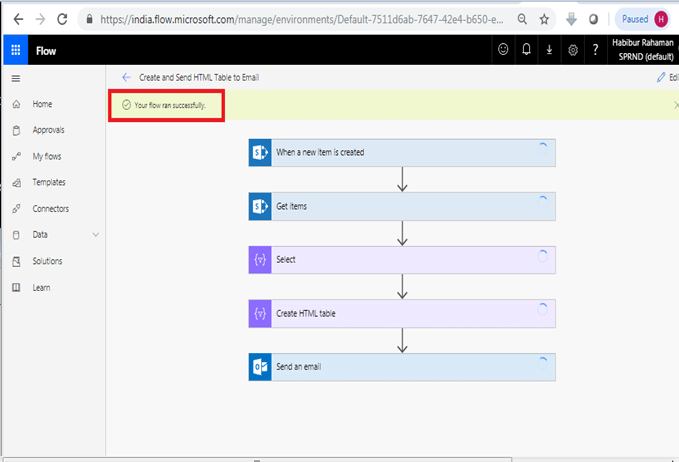Click the Approvals clipboard icon
679x462 pixels.
pos(16,130)
